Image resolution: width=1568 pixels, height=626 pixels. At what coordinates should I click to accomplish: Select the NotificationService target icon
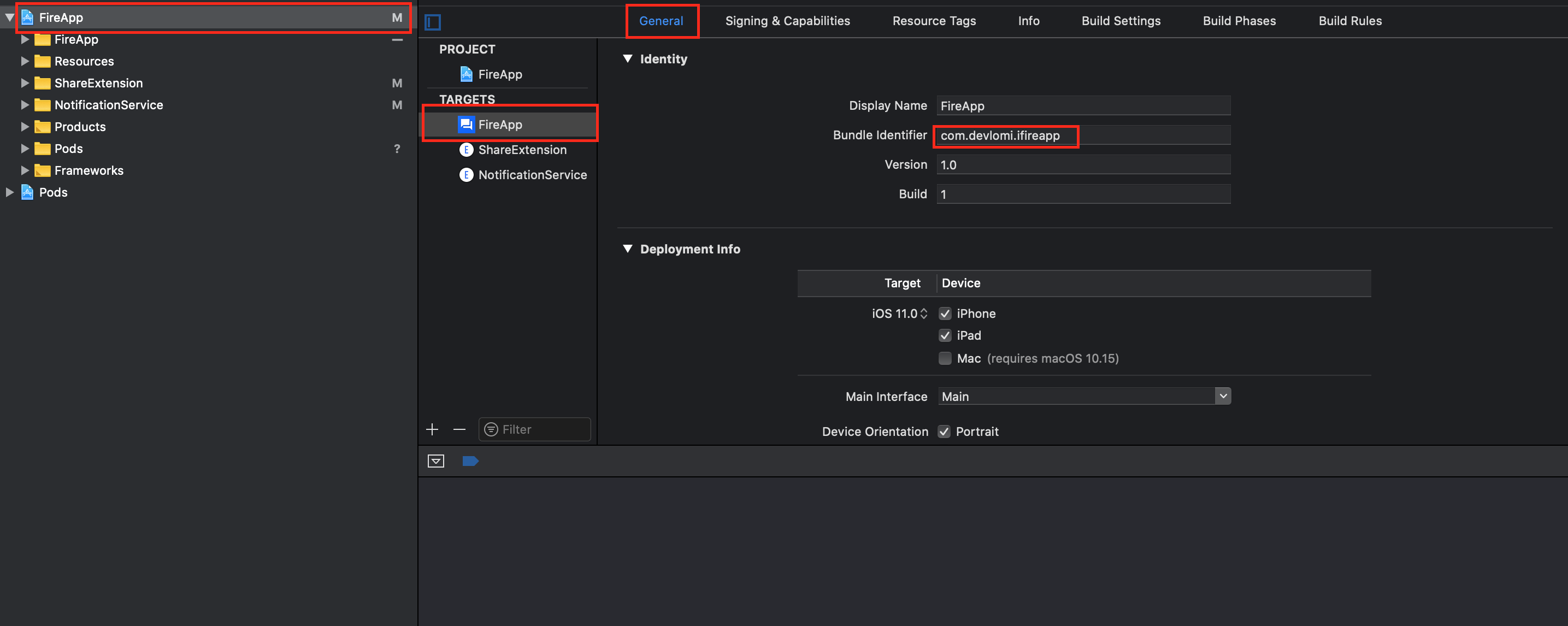point(466,175)
